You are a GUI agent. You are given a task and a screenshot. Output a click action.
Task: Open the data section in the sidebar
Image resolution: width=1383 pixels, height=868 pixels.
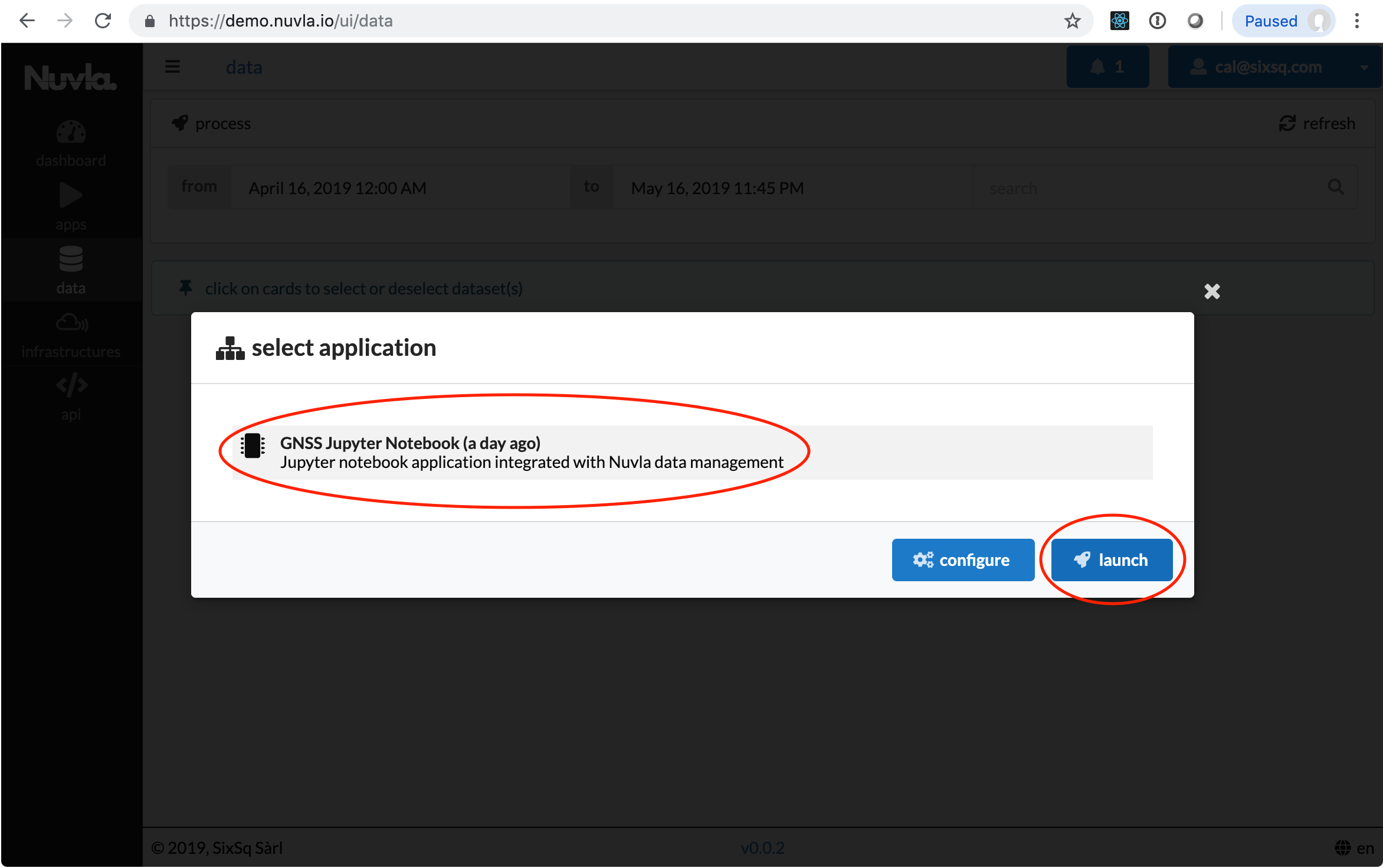[x=71, y=270]
